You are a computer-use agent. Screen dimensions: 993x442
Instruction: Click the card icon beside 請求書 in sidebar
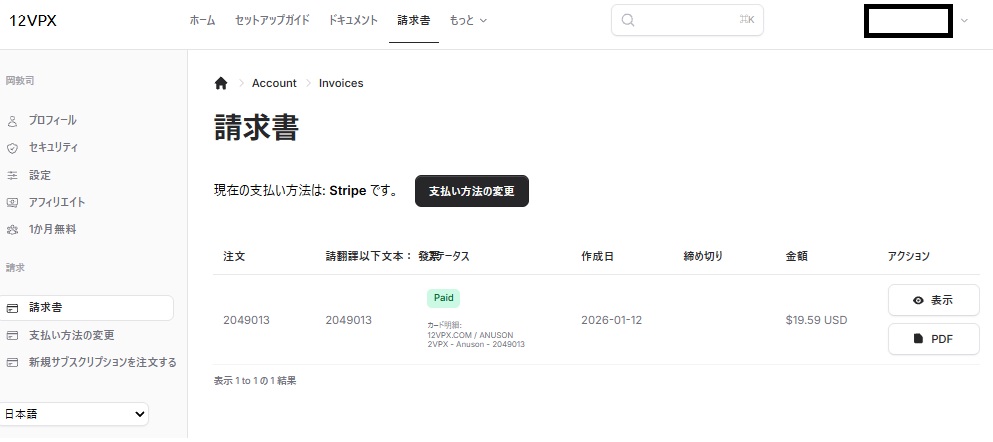coord(13,308)
